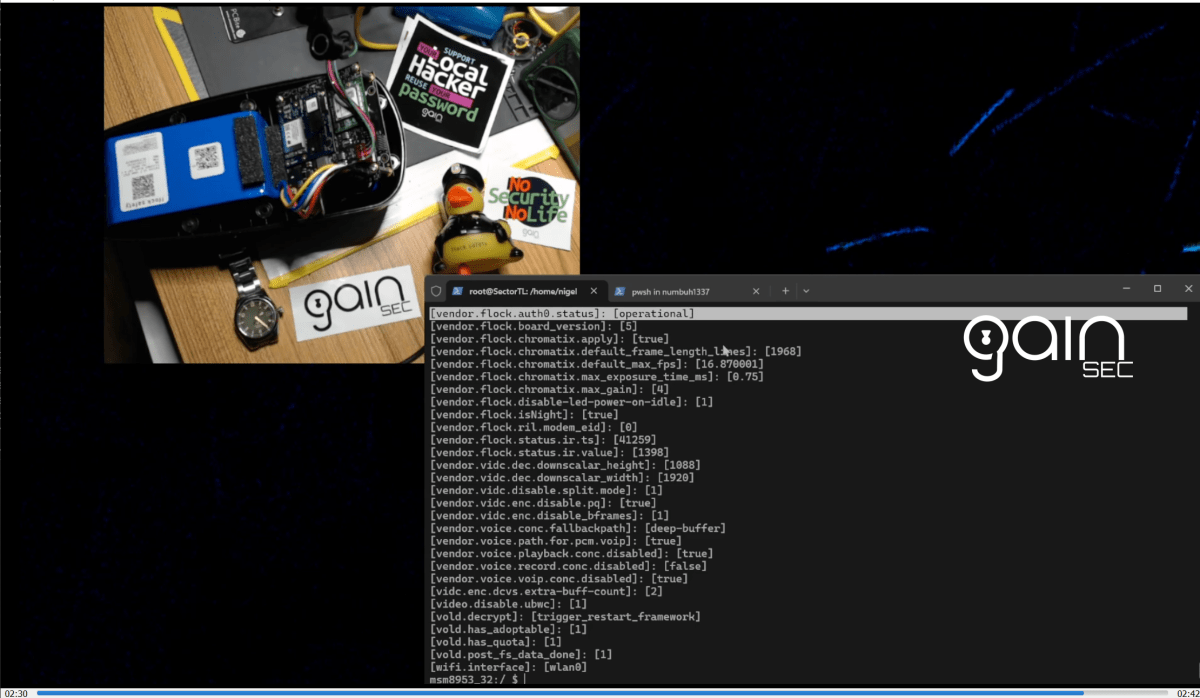This screenshot has height=698, width=1200.
Task: Click the vold.has_quota line
Action: [x=496, y=642]
